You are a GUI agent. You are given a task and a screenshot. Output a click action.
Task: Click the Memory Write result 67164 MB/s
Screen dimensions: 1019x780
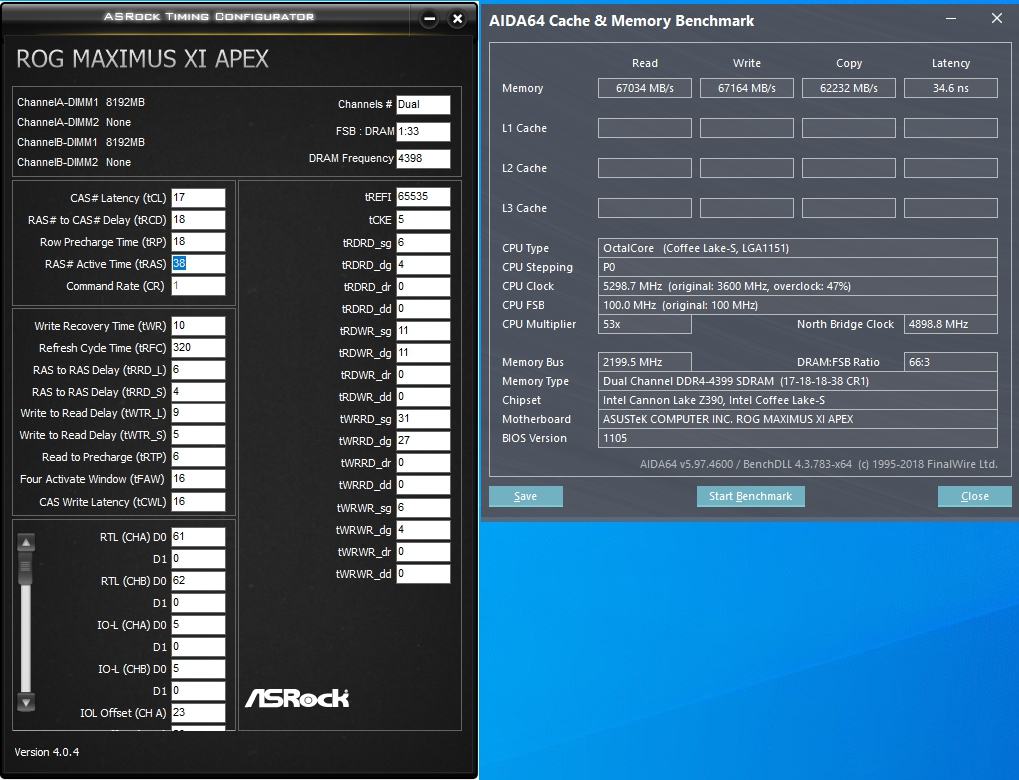747,88
